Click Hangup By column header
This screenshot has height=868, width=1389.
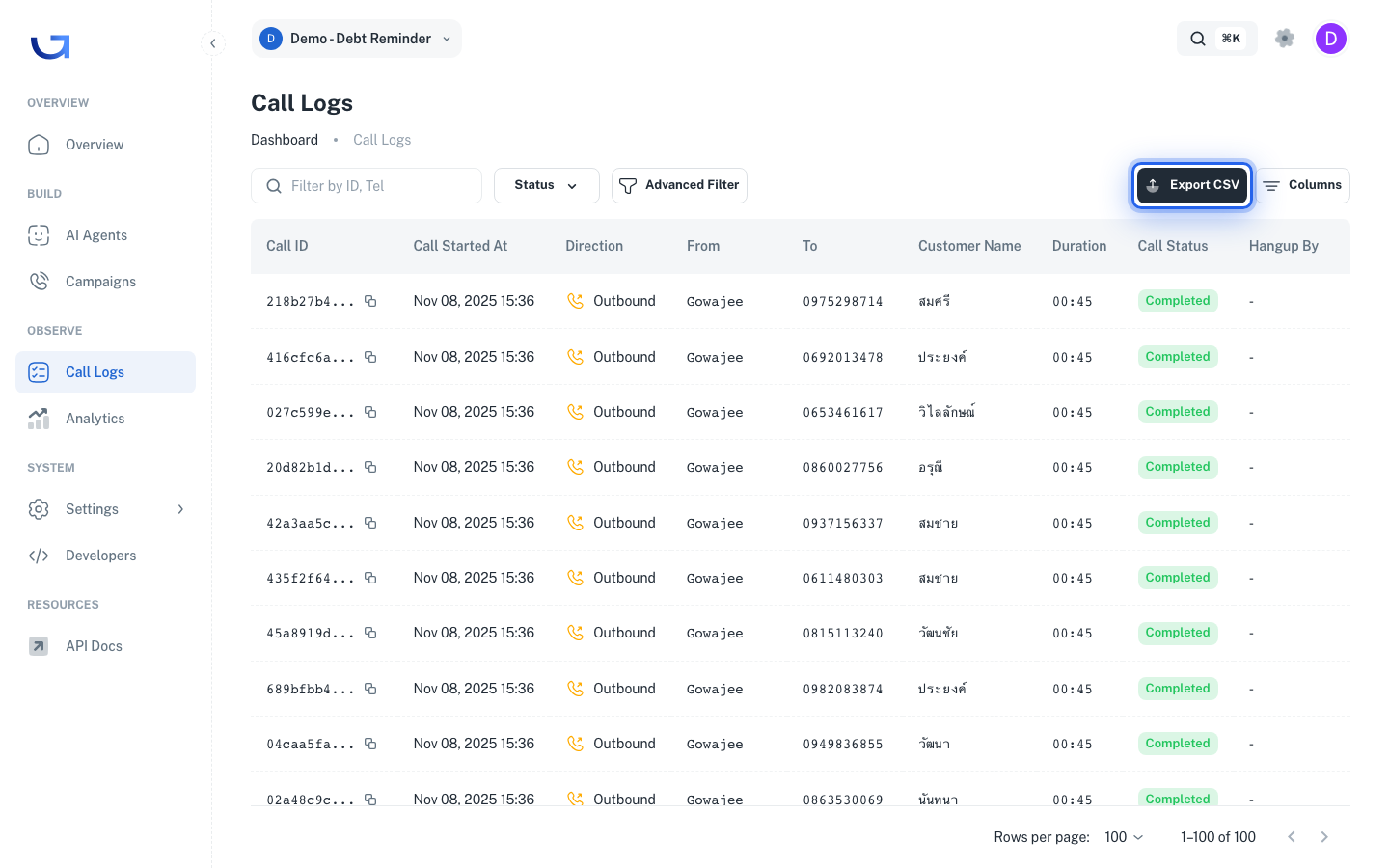pos(1283,246)
